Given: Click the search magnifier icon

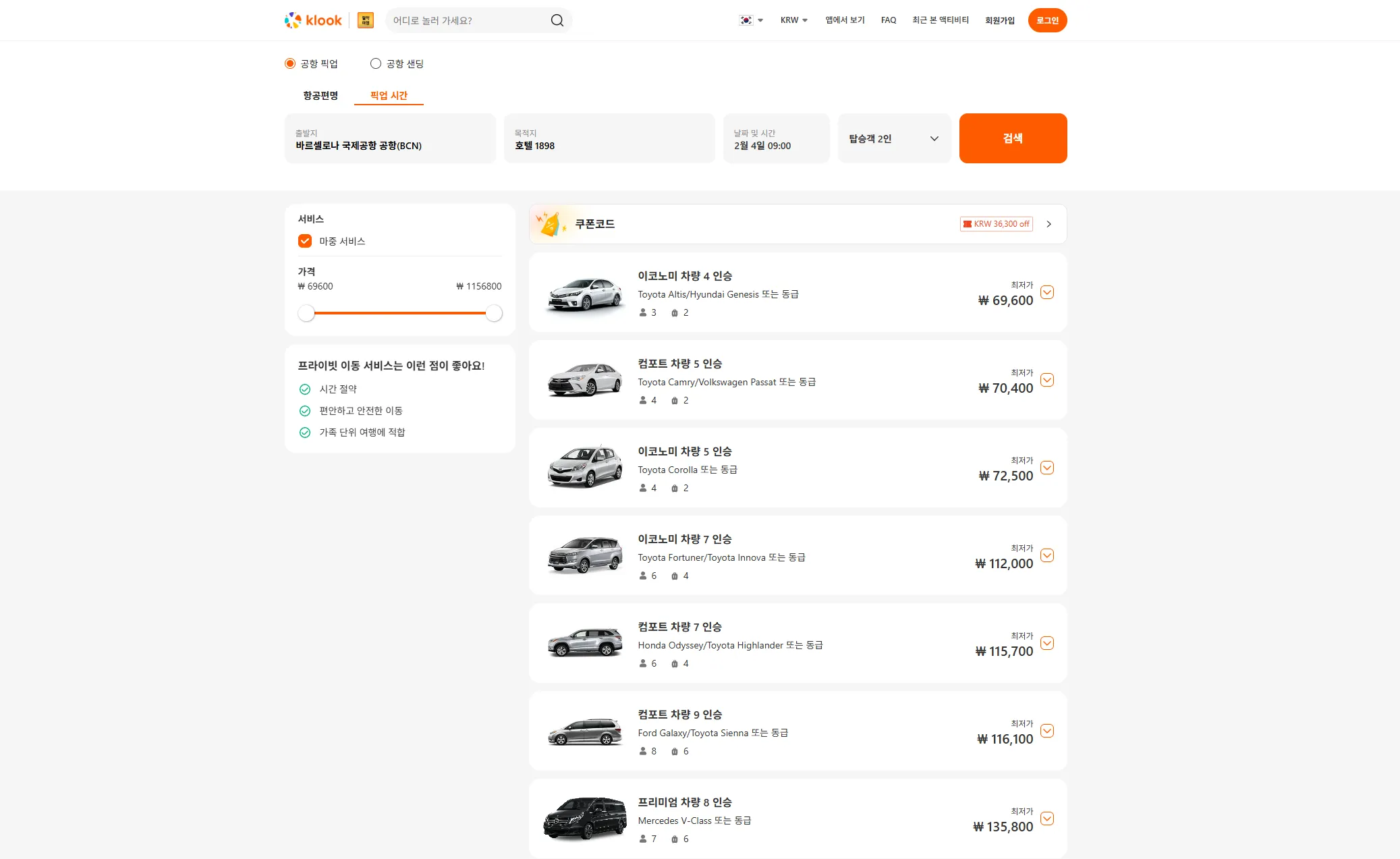Looking at the screenshot, I should coord(557,20).
